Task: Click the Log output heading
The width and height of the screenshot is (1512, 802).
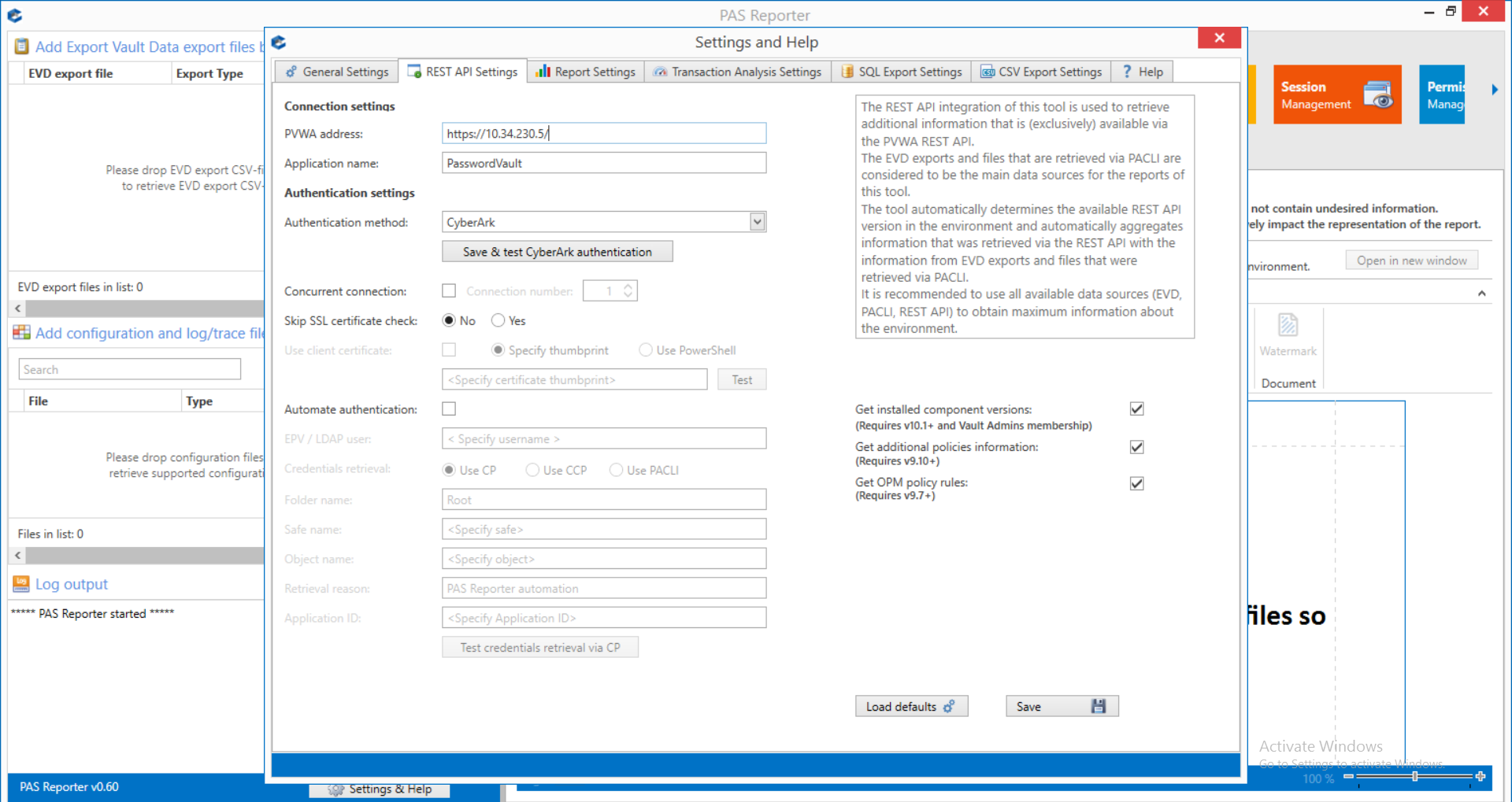Action: point(72,584)
